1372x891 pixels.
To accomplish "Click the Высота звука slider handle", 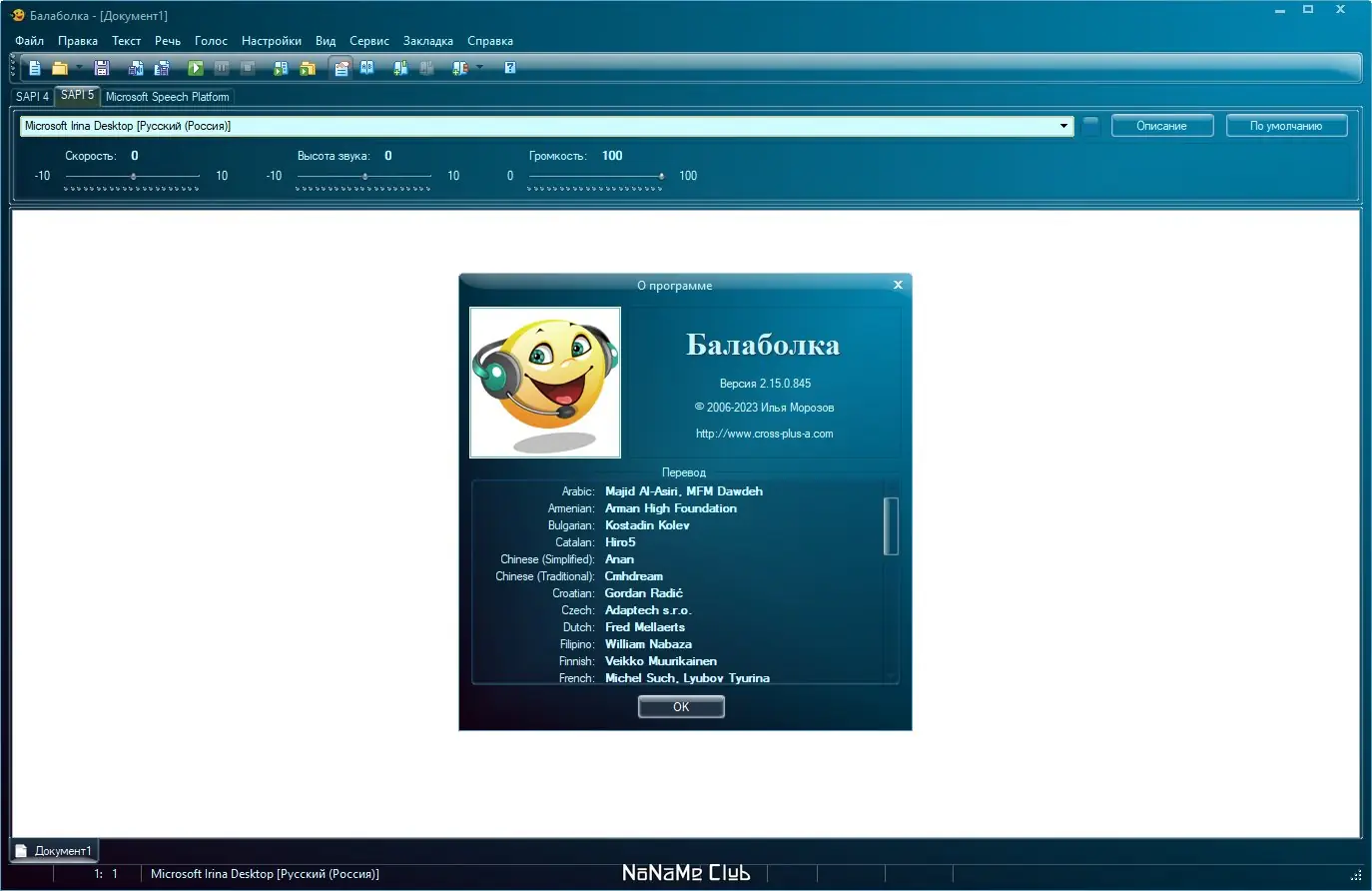I will coord(364,176).
